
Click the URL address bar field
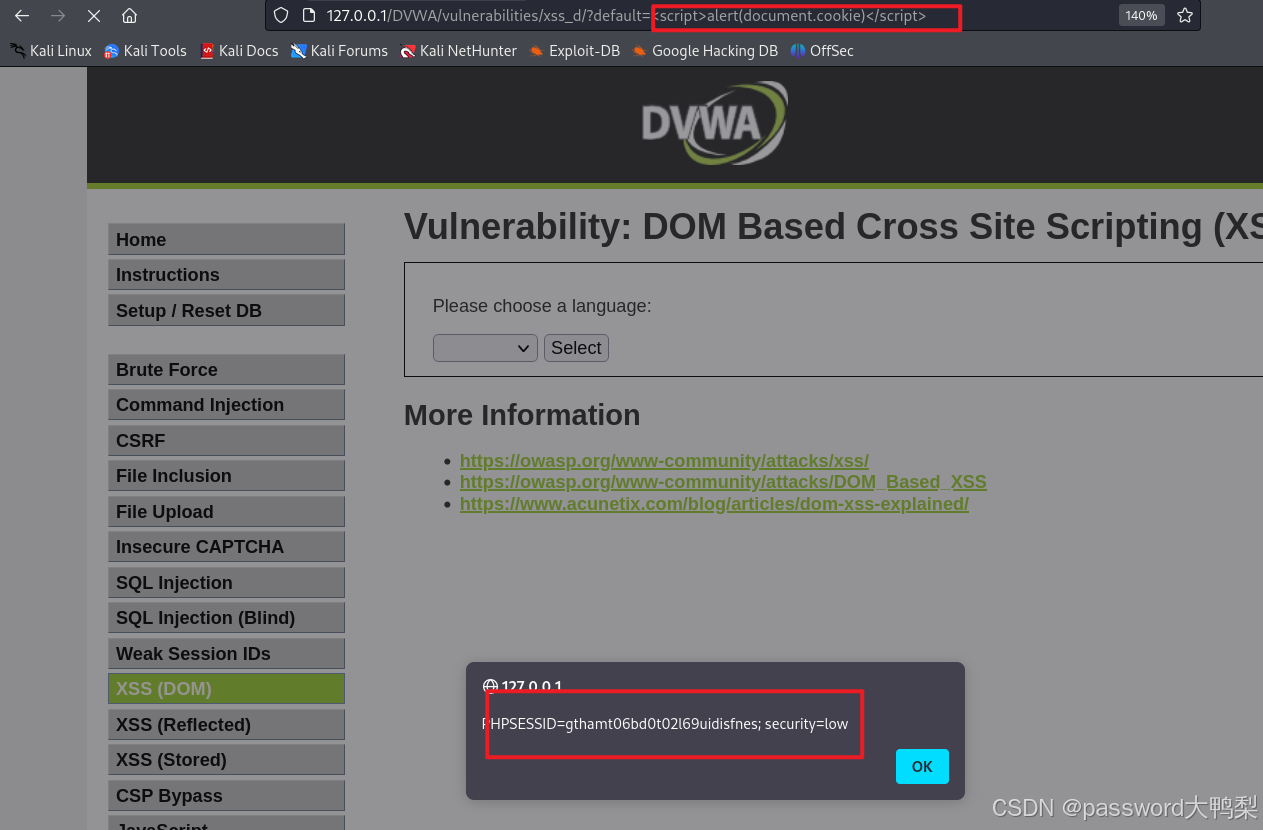coord(733,16)
